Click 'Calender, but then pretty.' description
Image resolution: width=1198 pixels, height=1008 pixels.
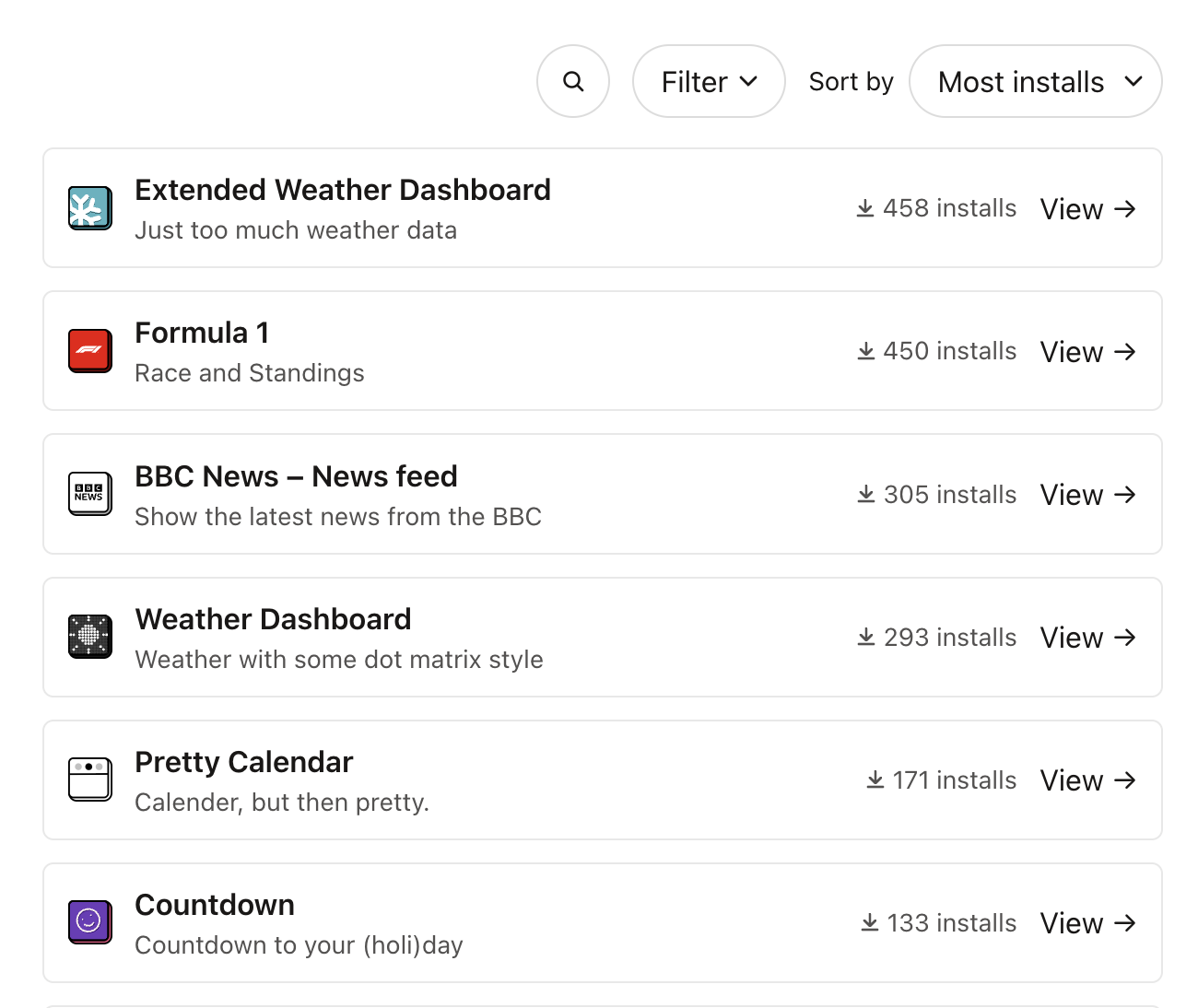[x=282, y=803]
